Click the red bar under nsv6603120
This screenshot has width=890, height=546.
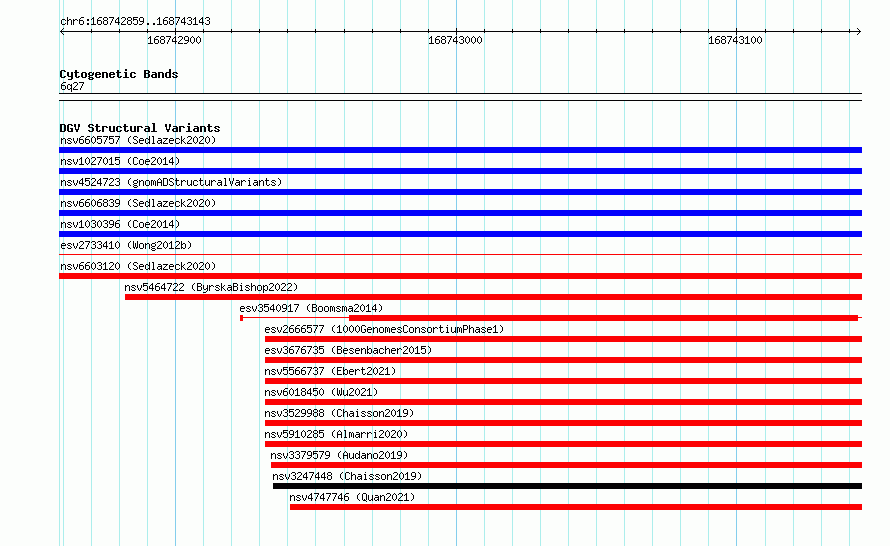tap(460, 276)
